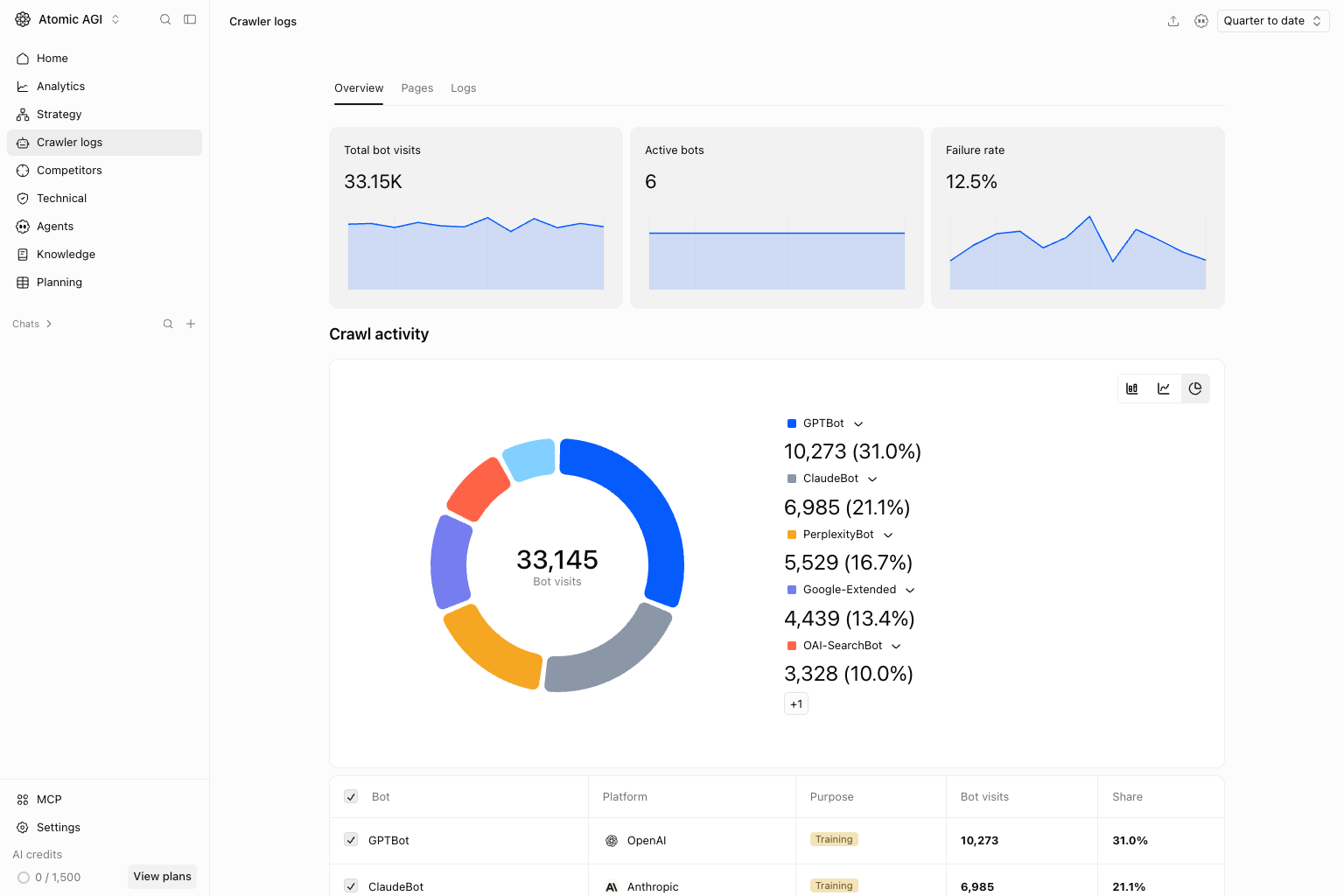Click the Total bot visits card
Image resolution: width=1344 pixels, height=896 pixels.
476,218
